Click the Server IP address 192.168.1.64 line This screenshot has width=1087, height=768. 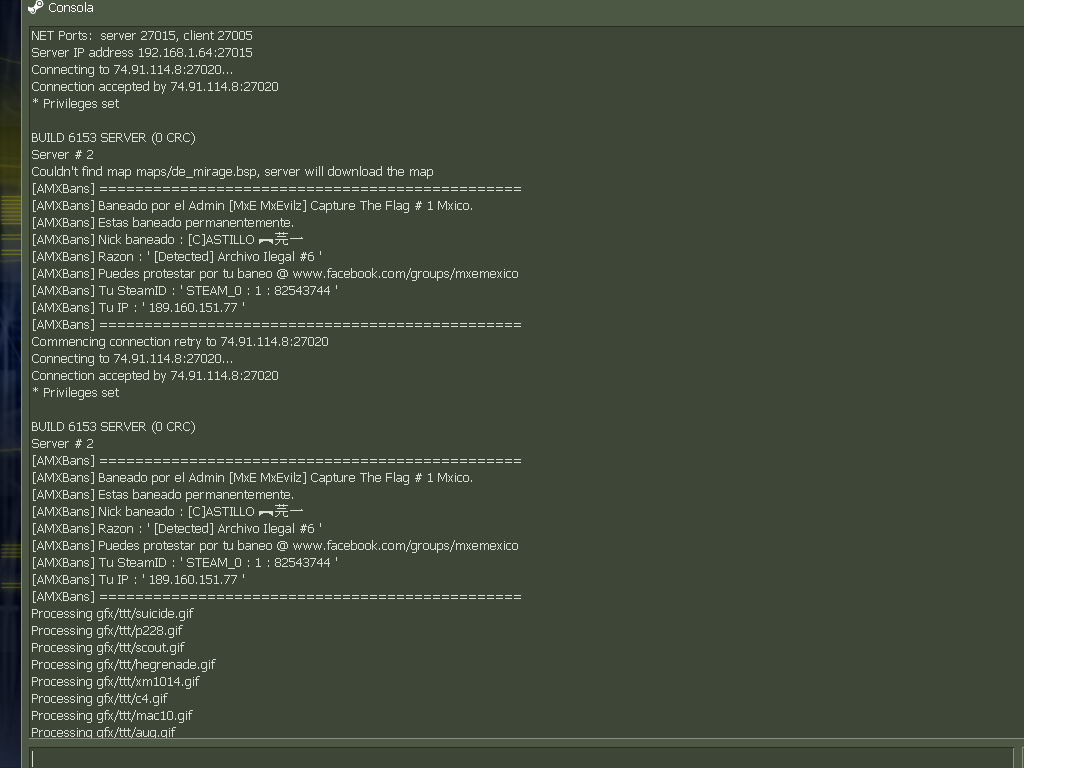(141, 53)
